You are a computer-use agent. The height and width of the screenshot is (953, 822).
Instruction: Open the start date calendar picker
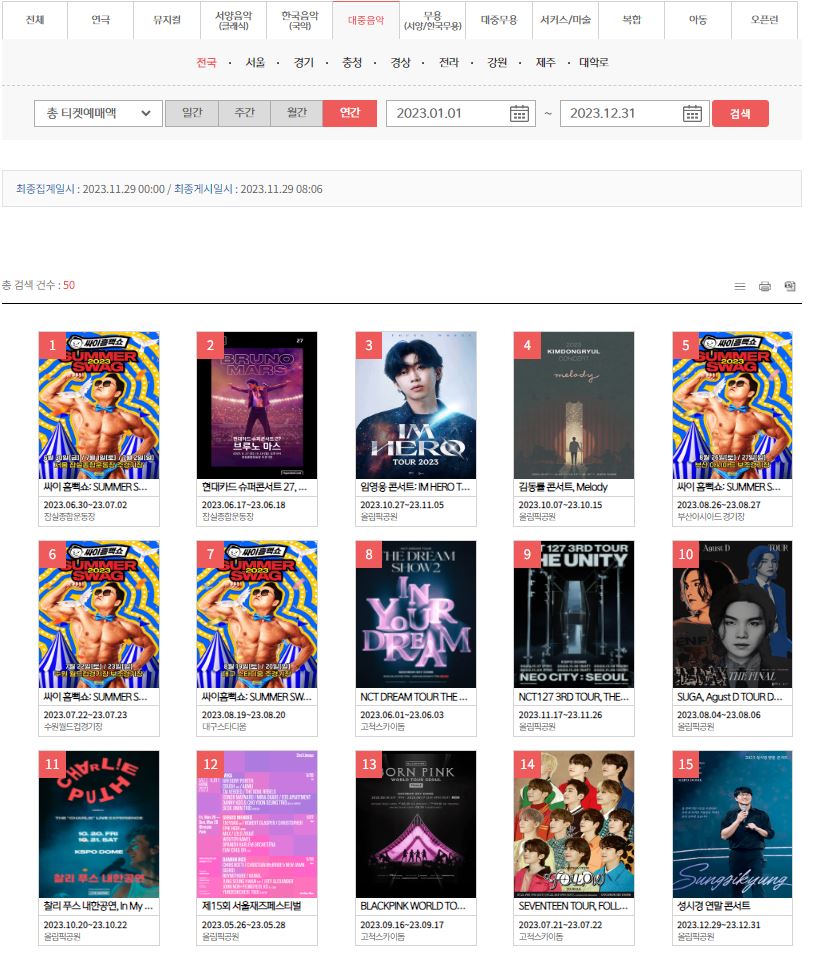pos(518,113)
